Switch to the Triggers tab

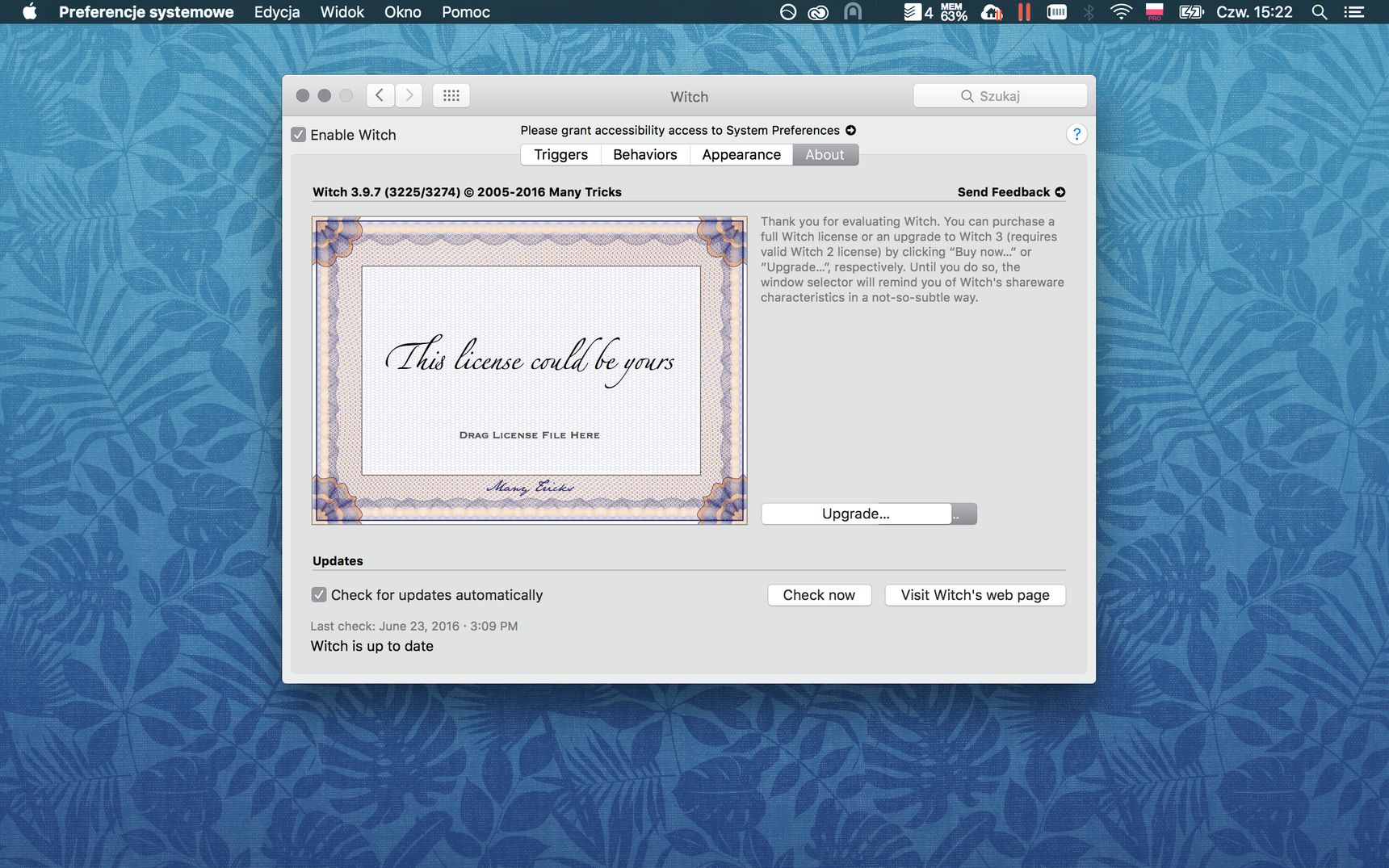pos(560,155)
